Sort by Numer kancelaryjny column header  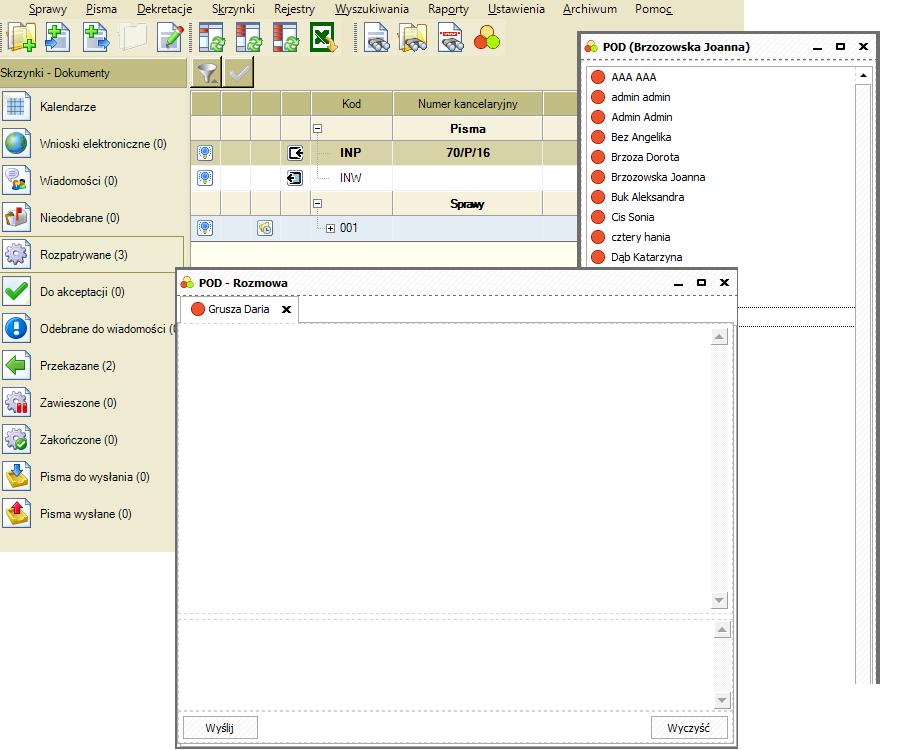click(467, 103)
